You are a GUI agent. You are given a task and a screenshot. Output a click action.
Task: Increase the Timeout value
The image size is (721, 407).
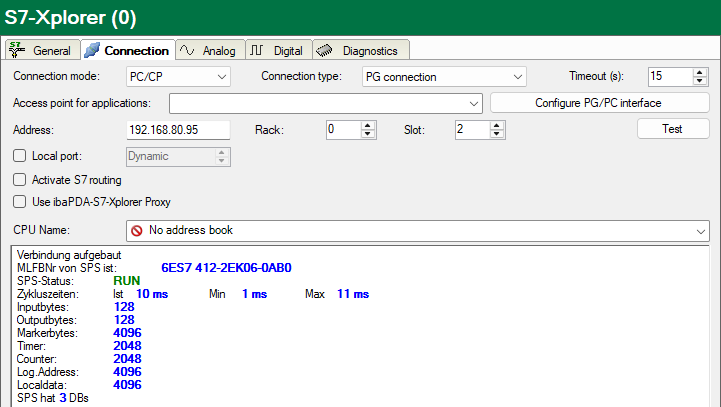click(x=699, y=72)
